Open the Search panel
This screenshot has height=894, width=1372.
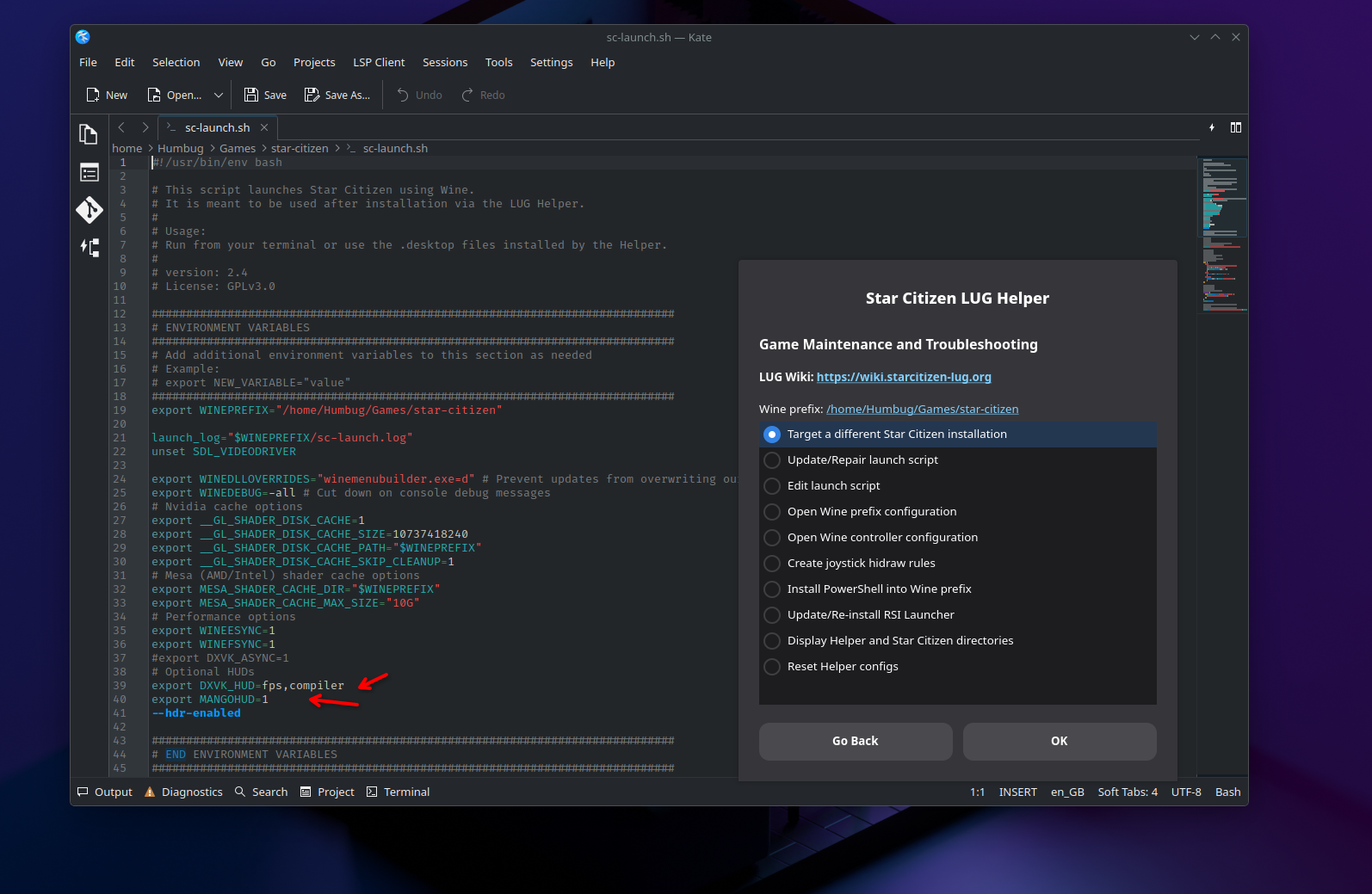point(262,792)
